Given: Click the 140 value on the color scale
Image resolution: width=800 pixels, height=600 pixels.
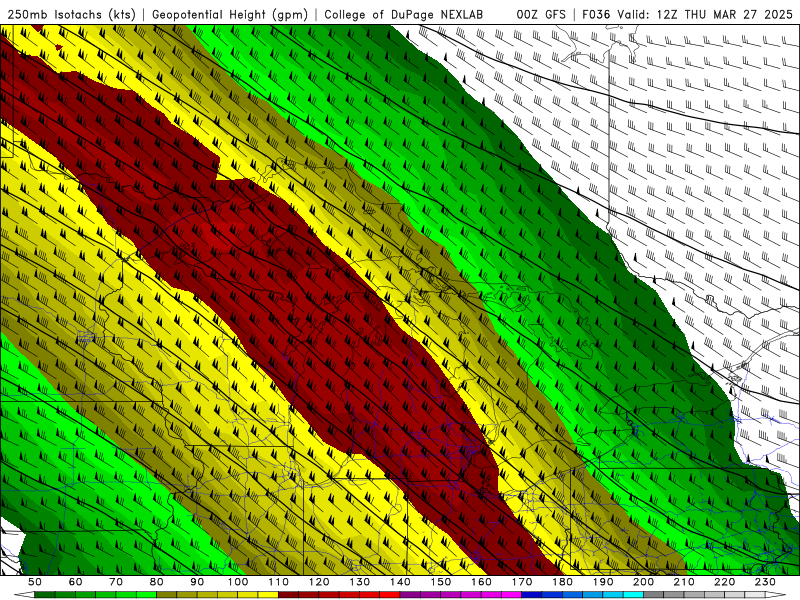Looking at the screenshot, I should click(400, 582).
